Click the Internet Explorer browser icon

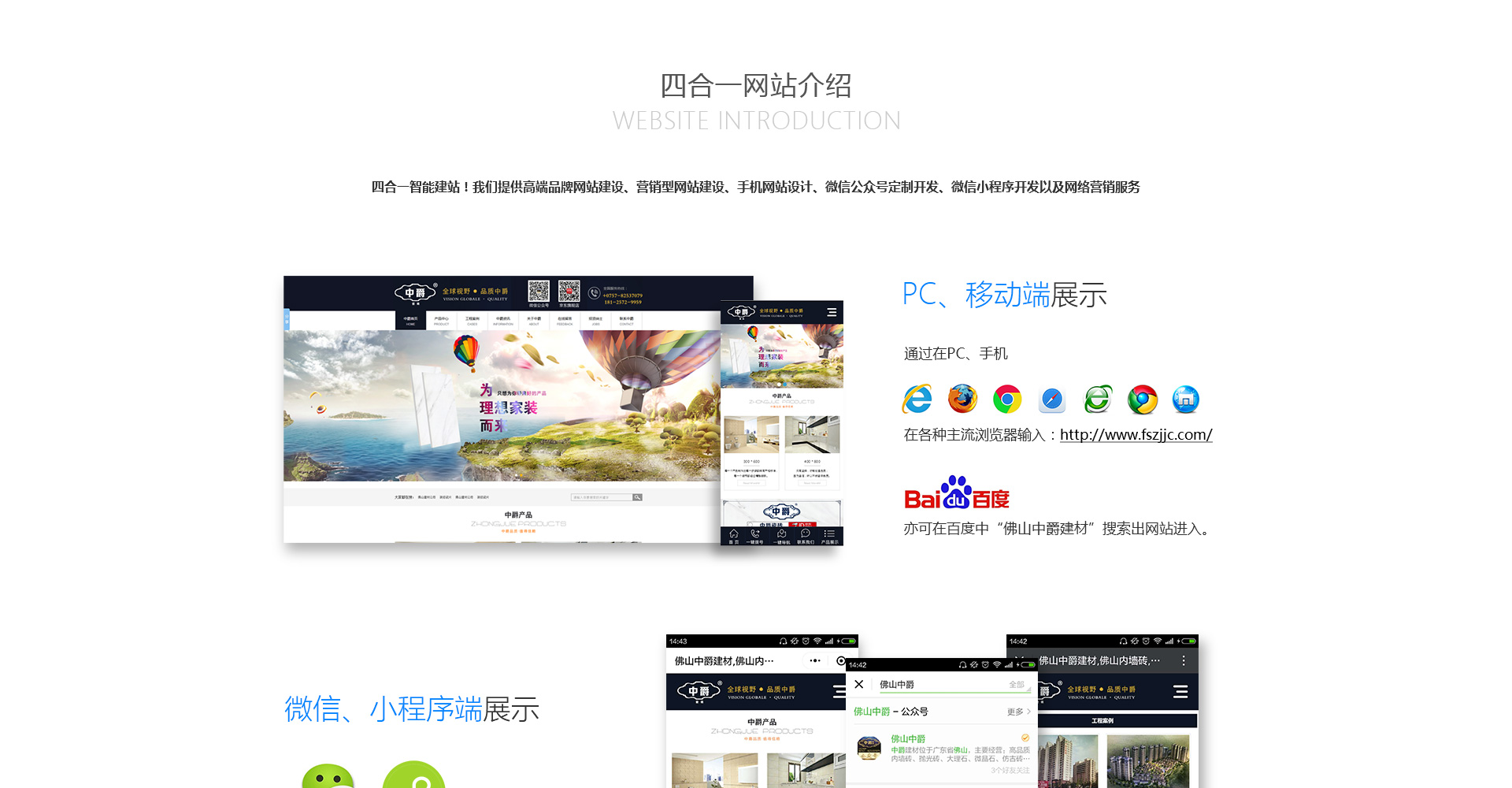point(917,400)
